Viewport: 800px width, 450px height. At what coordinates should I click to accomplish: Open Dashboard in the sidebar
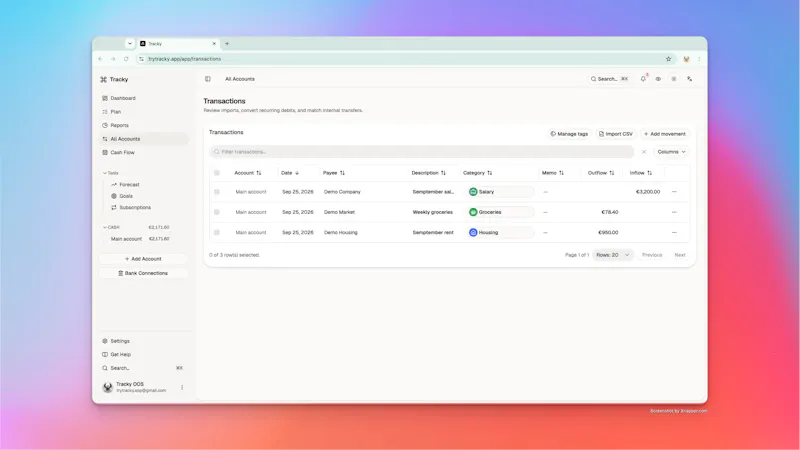click(118, 98)
